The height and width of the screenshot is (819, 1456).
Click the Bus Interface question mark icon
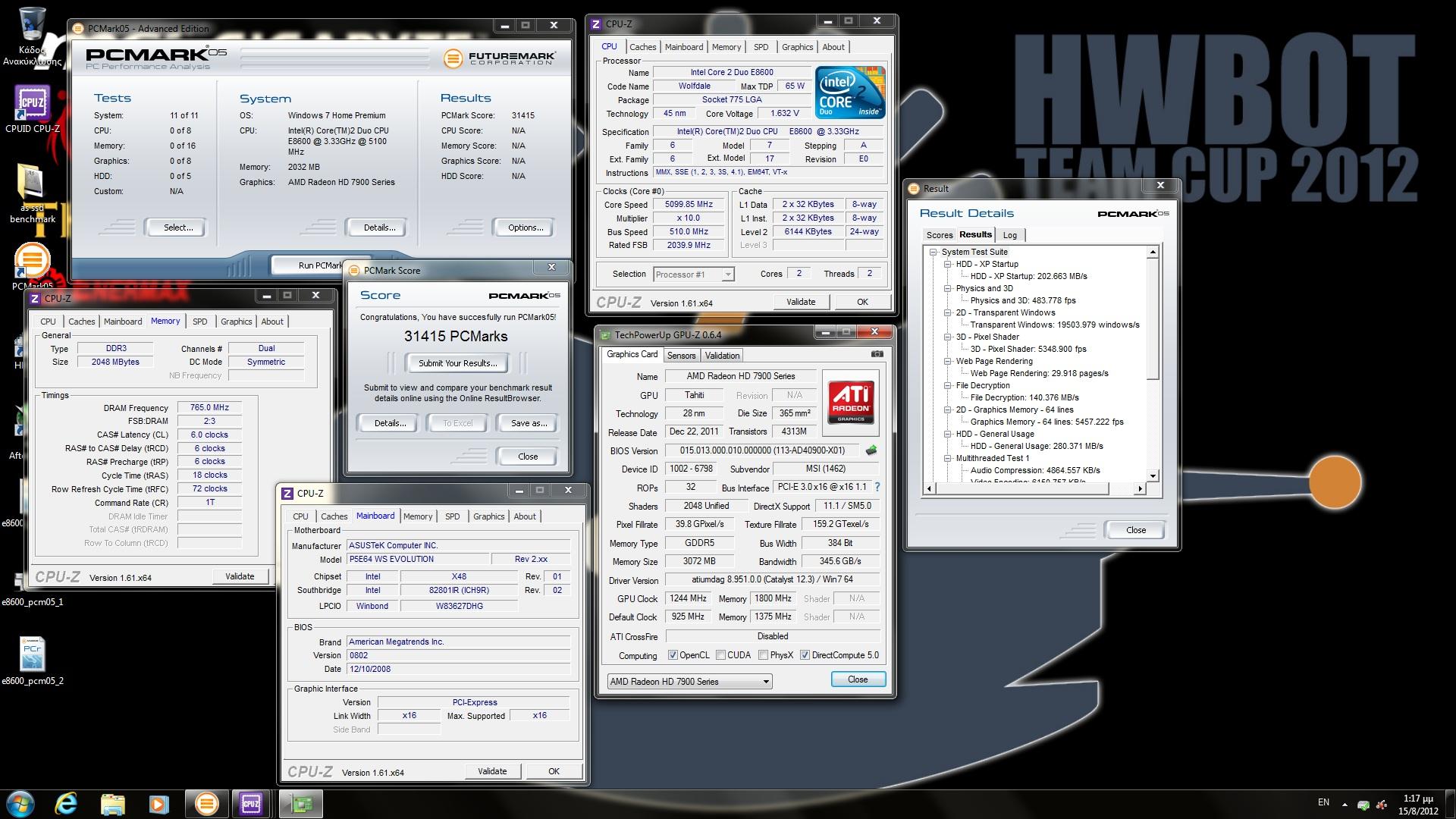coord(877,487)
